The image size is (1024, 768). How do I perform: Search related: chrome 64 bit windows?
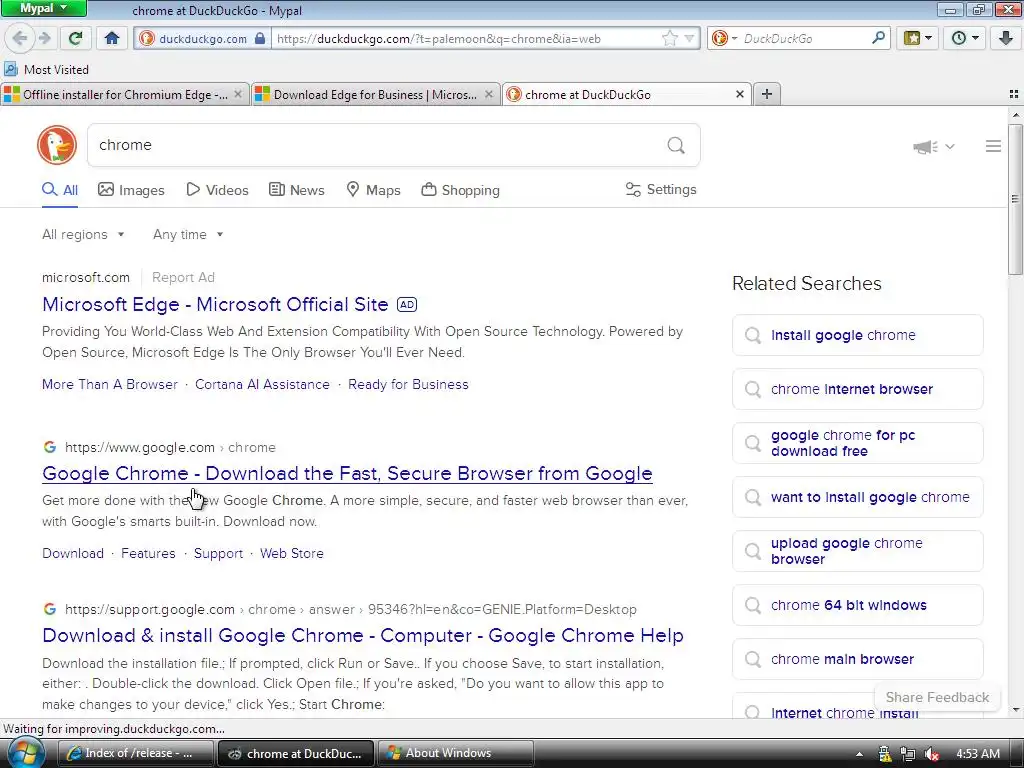tap(857, 605)
